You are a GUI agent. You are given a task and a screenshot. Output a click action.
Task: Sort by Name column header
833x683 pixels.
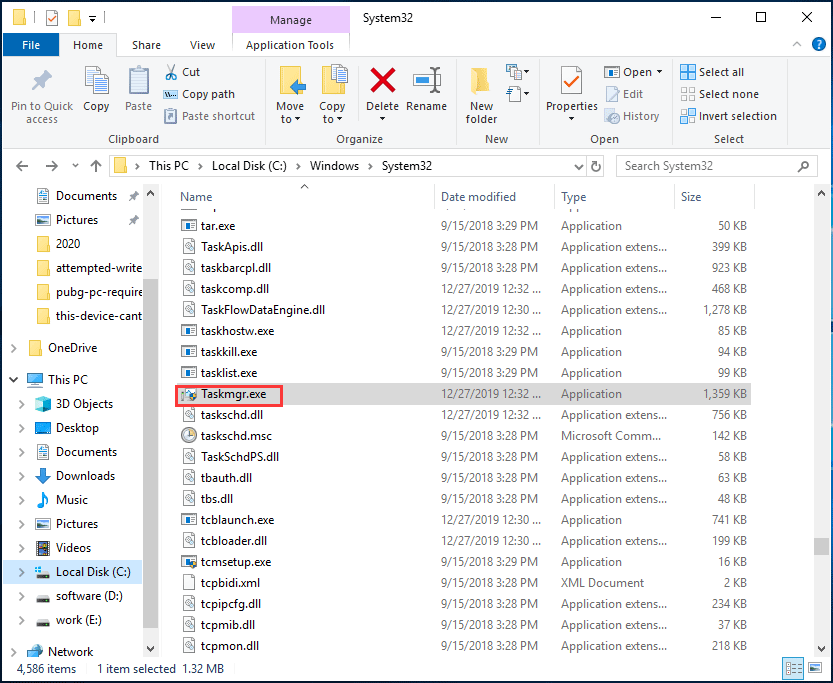(x=304, y=197)
